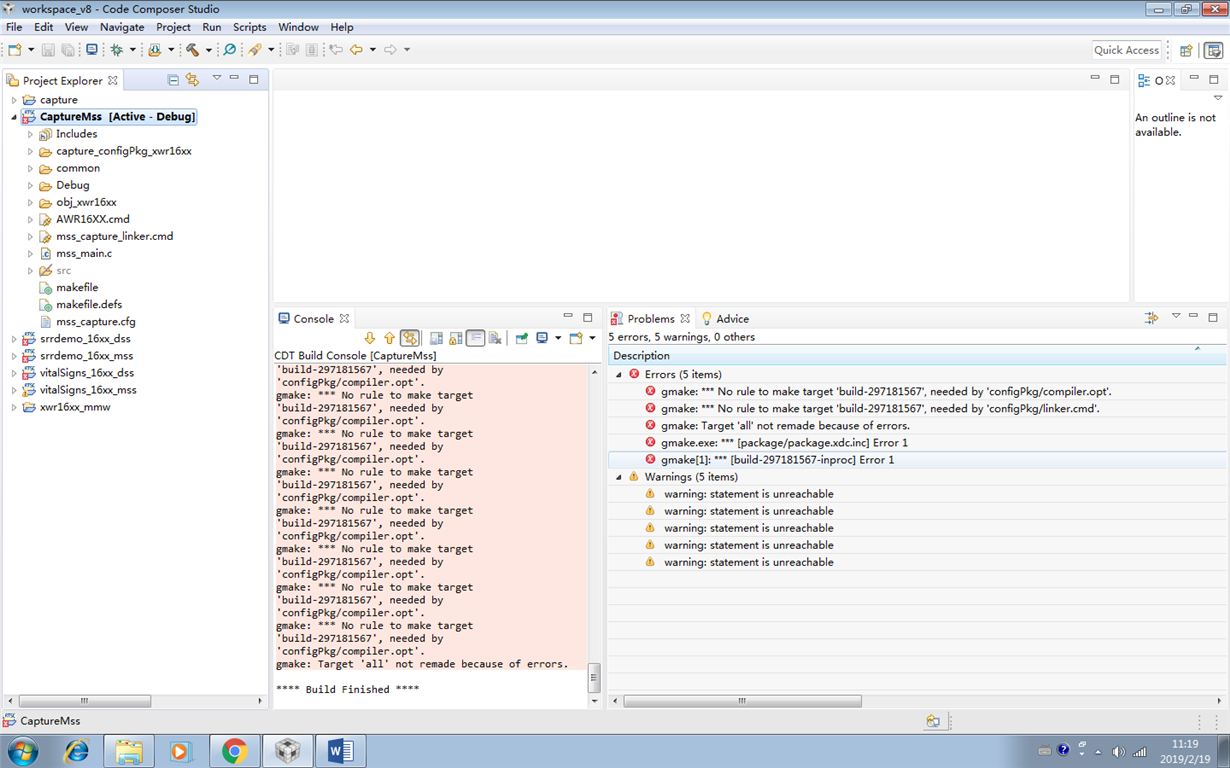This screenshot has height=768, width=1230.
Task: Click the Console vertical scrollbar thumb
Action: click(x=593, y=678)
